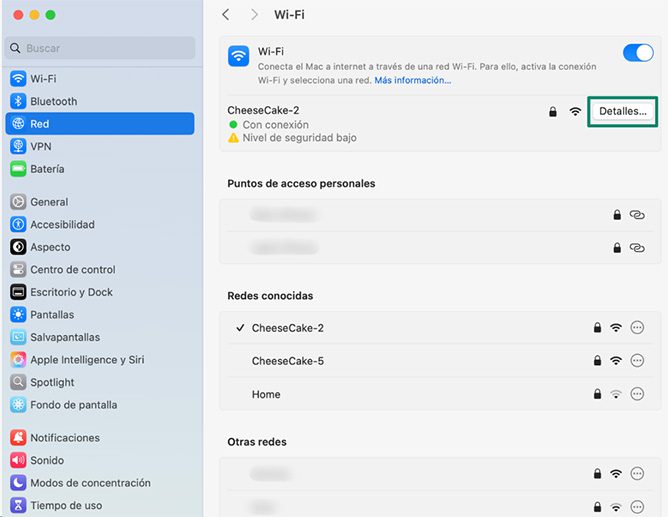Open Fondo de pantalla icon
Image resolution: width=668 pixels, height=517 pixels.
[x=18, y=405]
